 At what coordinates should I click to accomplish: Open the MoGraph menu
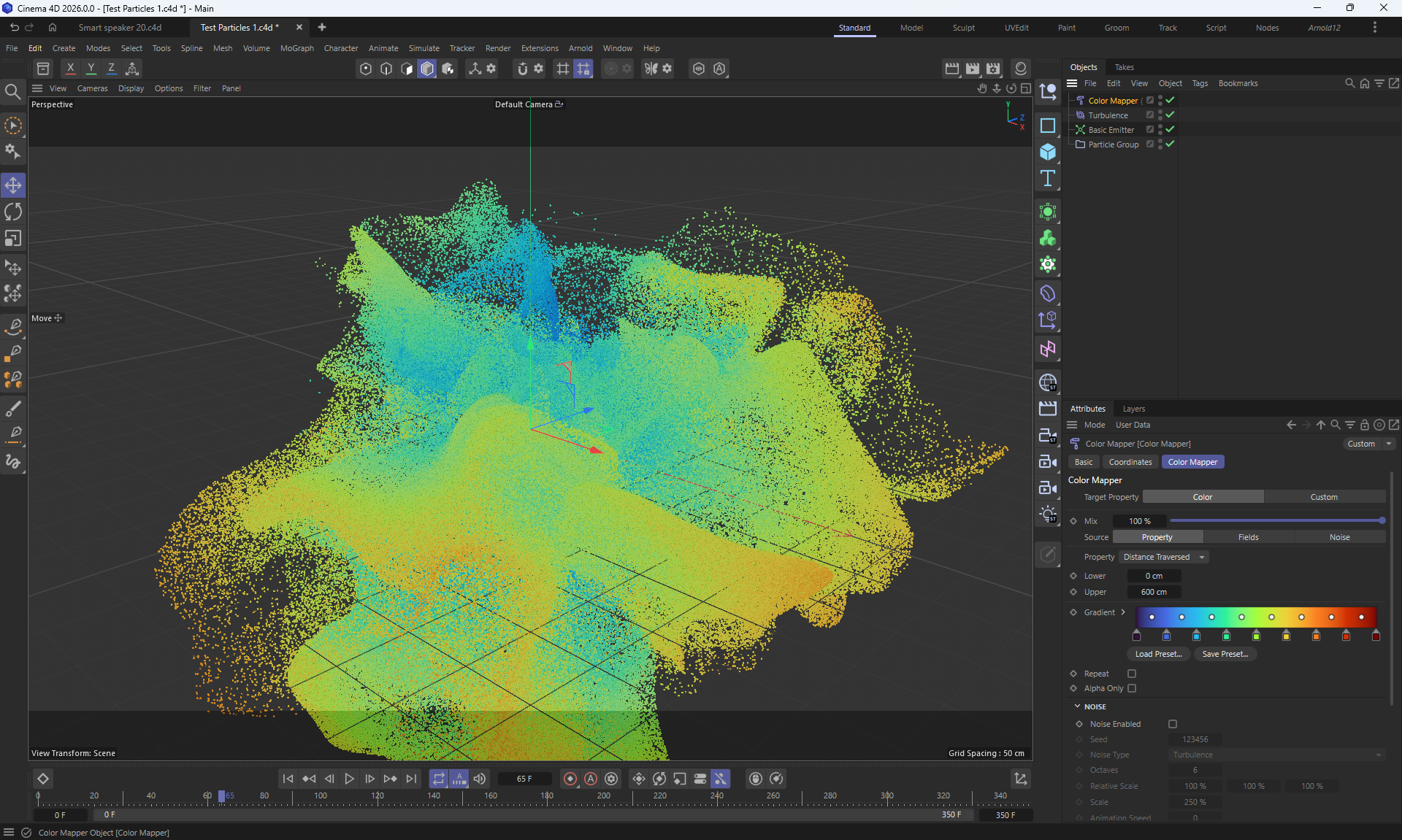point(296,48)
